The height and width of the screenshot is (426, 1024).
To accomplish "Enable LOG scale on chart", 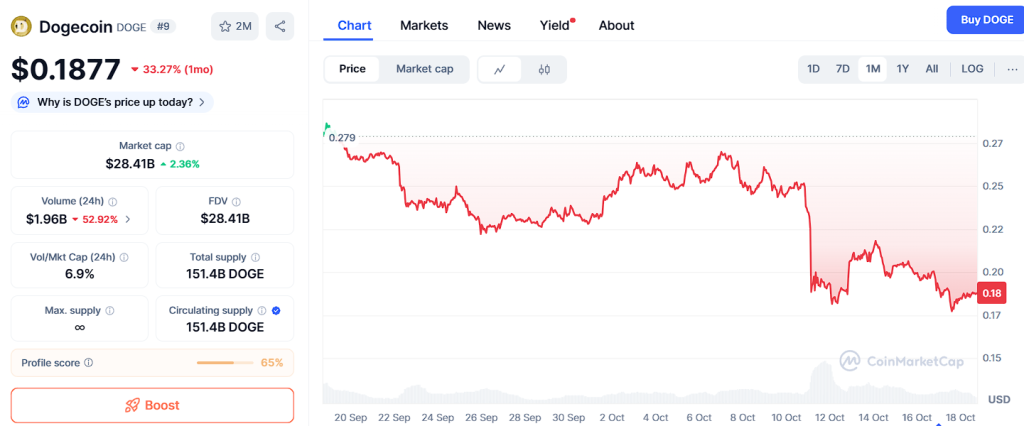I will (x=972, y=69).
